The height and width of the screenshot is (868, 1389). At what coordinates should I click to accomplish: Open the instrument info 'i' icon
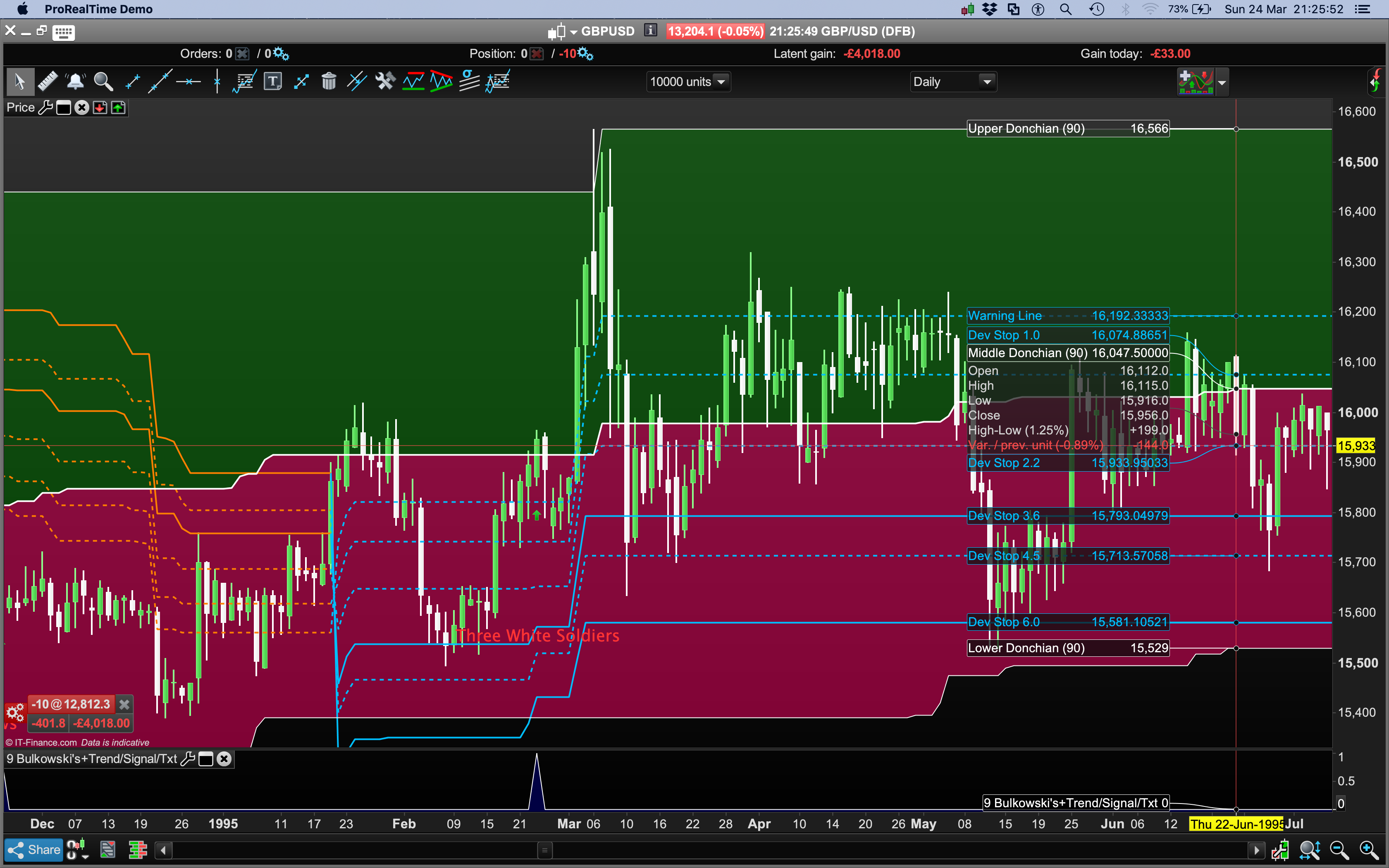point(650,31)
